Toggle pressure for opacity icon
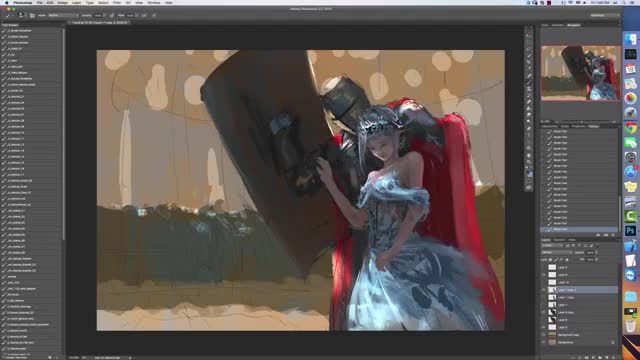The width and height of the screenshot is (640, 360). coord(111,15)
